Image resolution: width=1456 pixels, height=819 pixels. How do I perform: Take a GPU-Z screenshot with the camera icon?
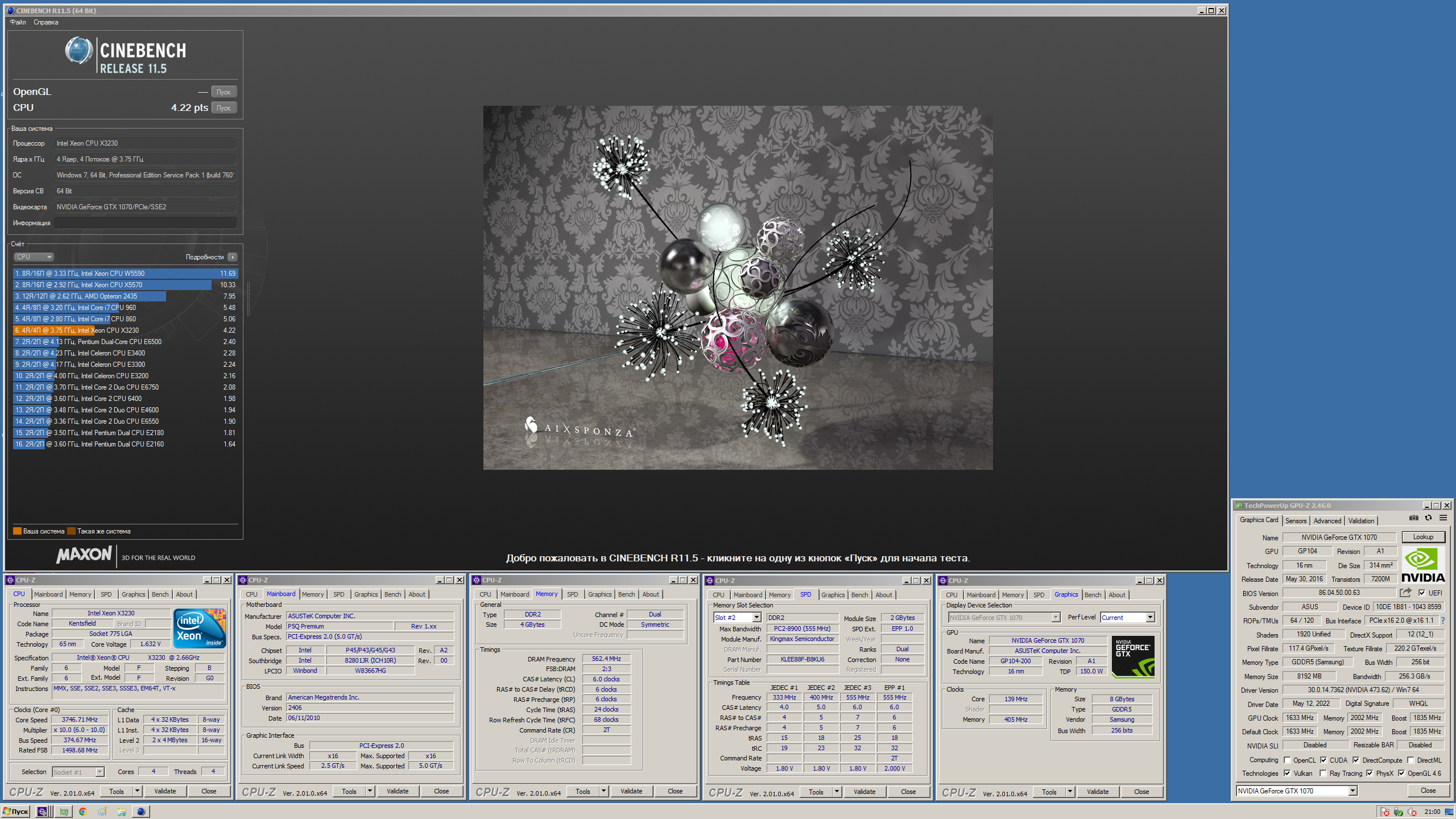(1413, 518)
